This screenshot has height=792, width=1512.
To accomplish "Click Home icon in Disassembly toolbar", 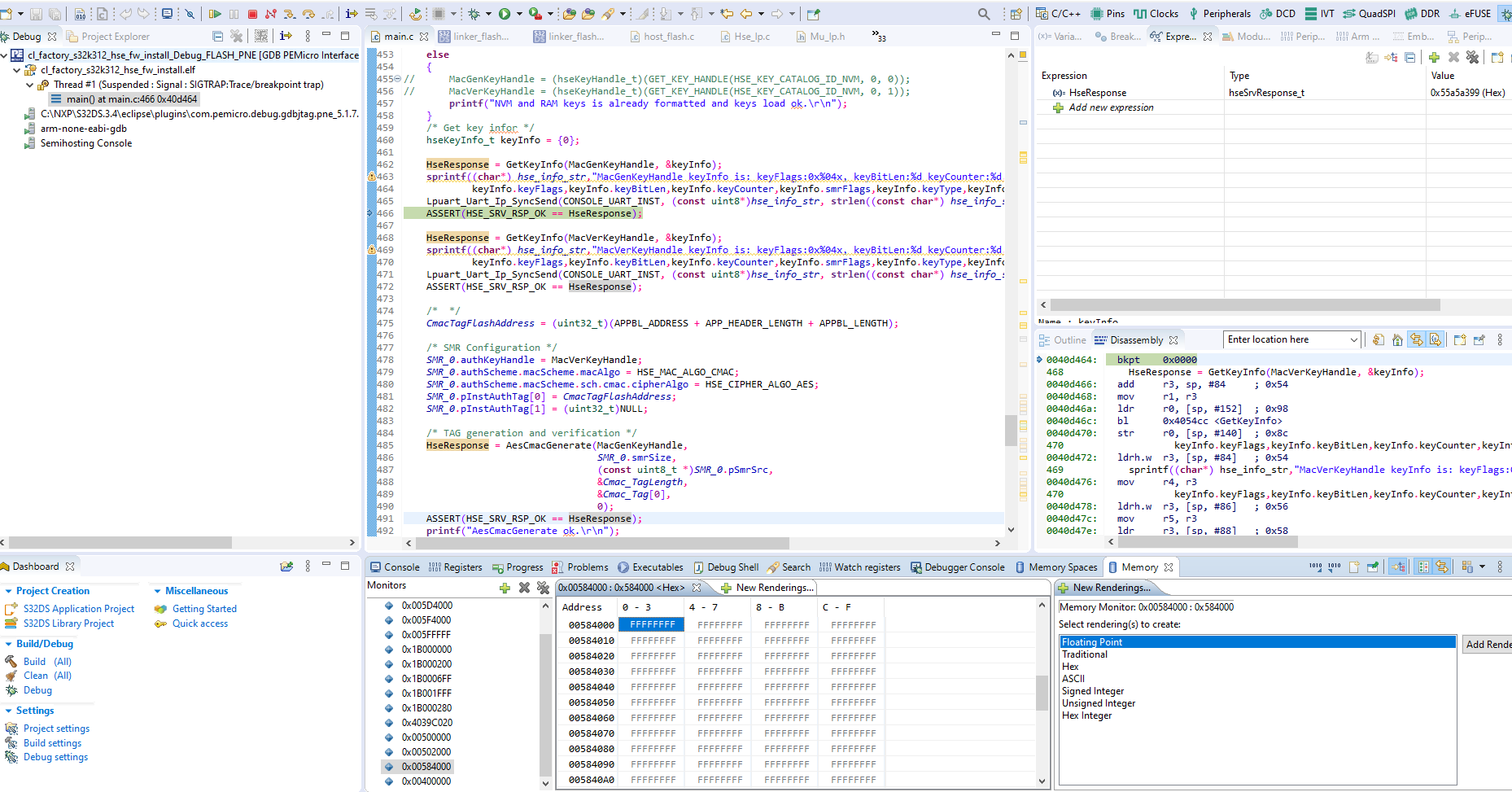I will [x=1397, y=340].
